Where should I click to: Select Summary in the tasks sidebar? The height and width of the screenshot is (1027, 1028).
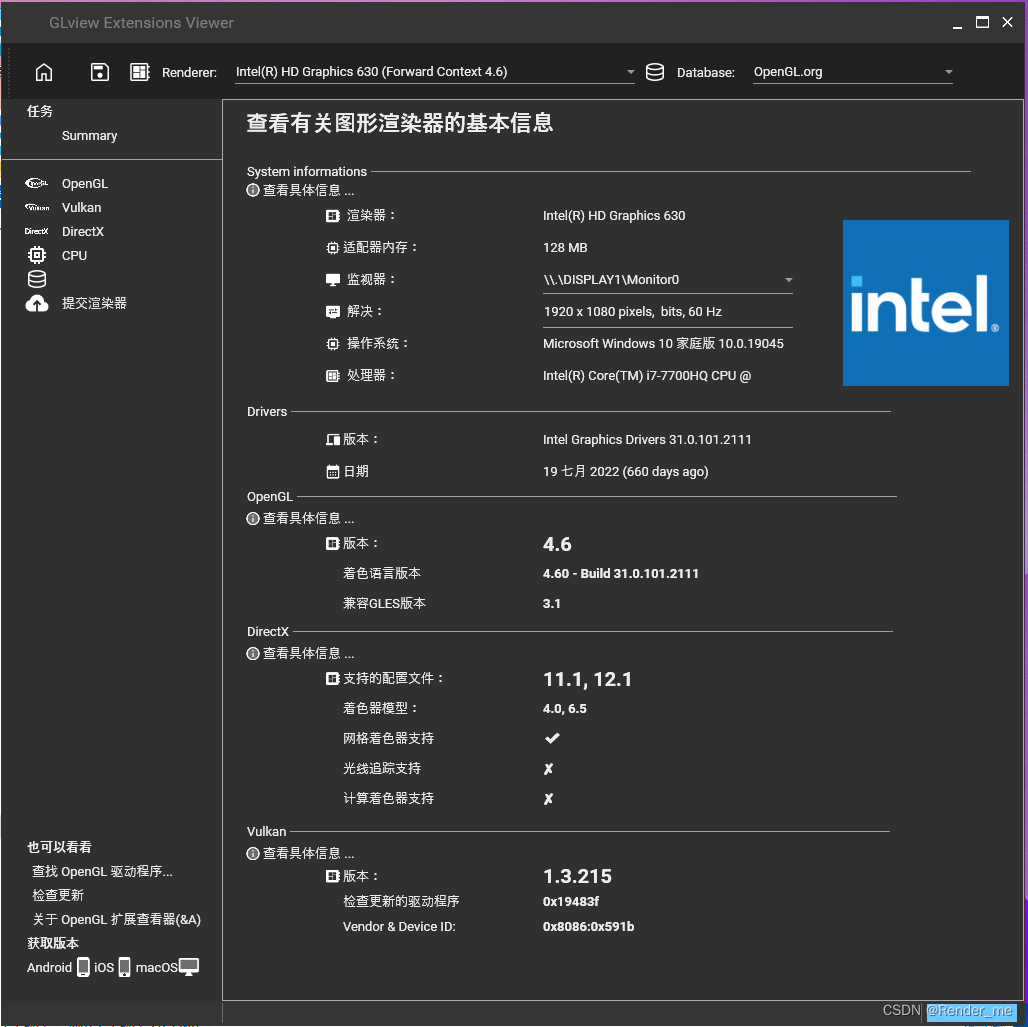click(89, 136)
